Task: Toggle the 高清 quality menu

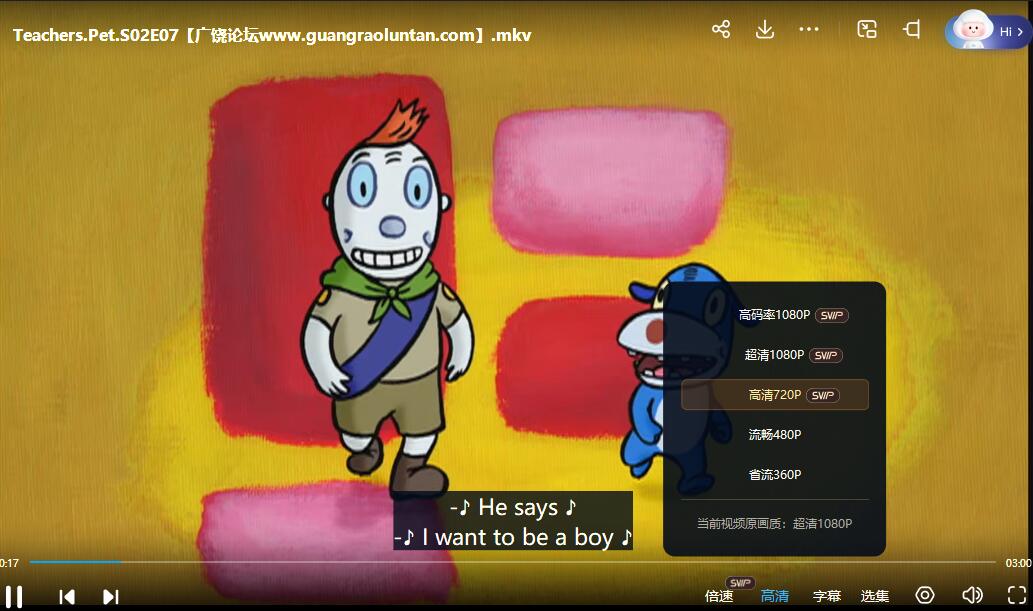Action: pos(775,596)
